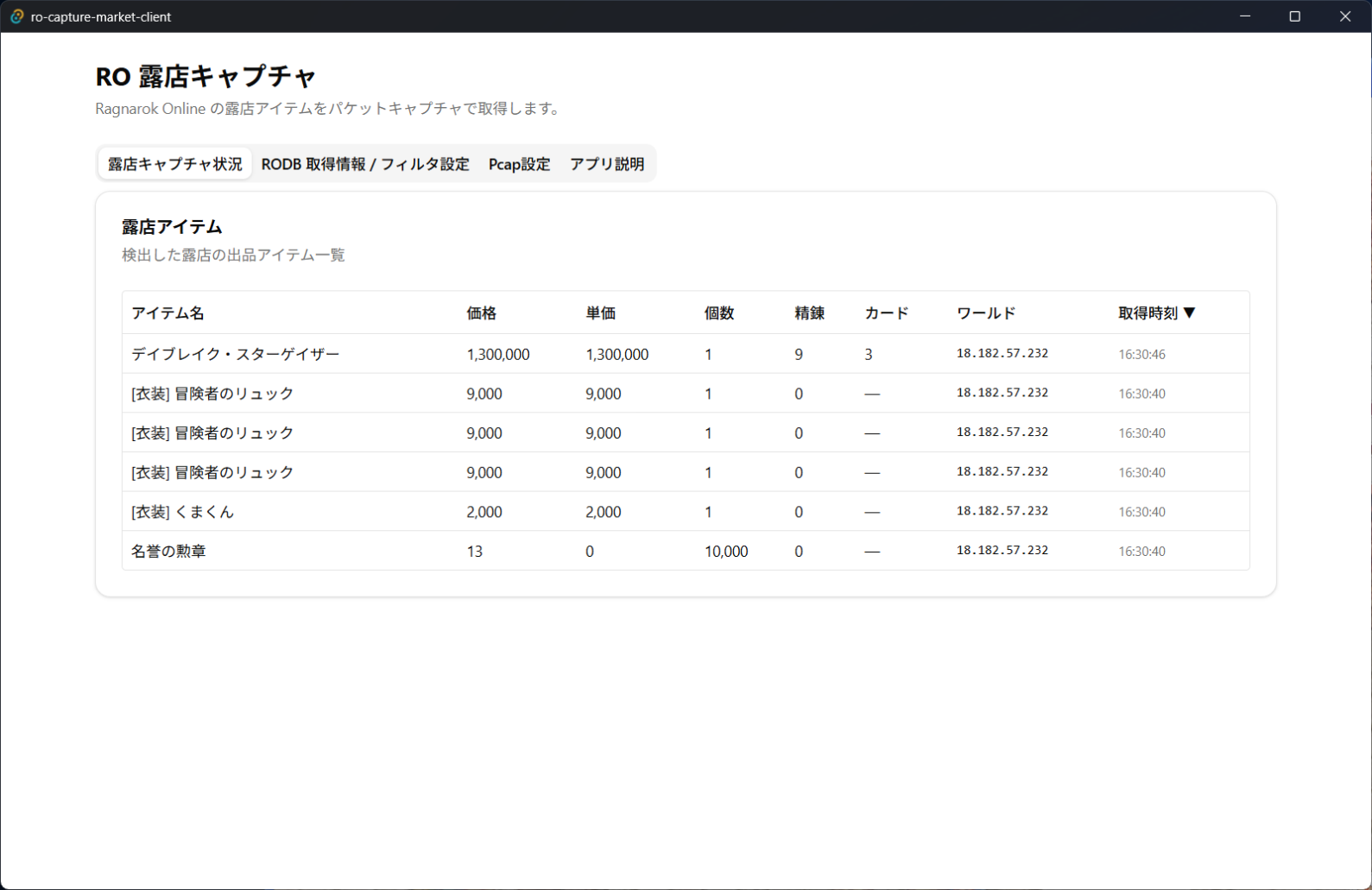The image size is (1372, 890).
Task: Sort table by アイテム名 column header
Action: pos(168,313)
